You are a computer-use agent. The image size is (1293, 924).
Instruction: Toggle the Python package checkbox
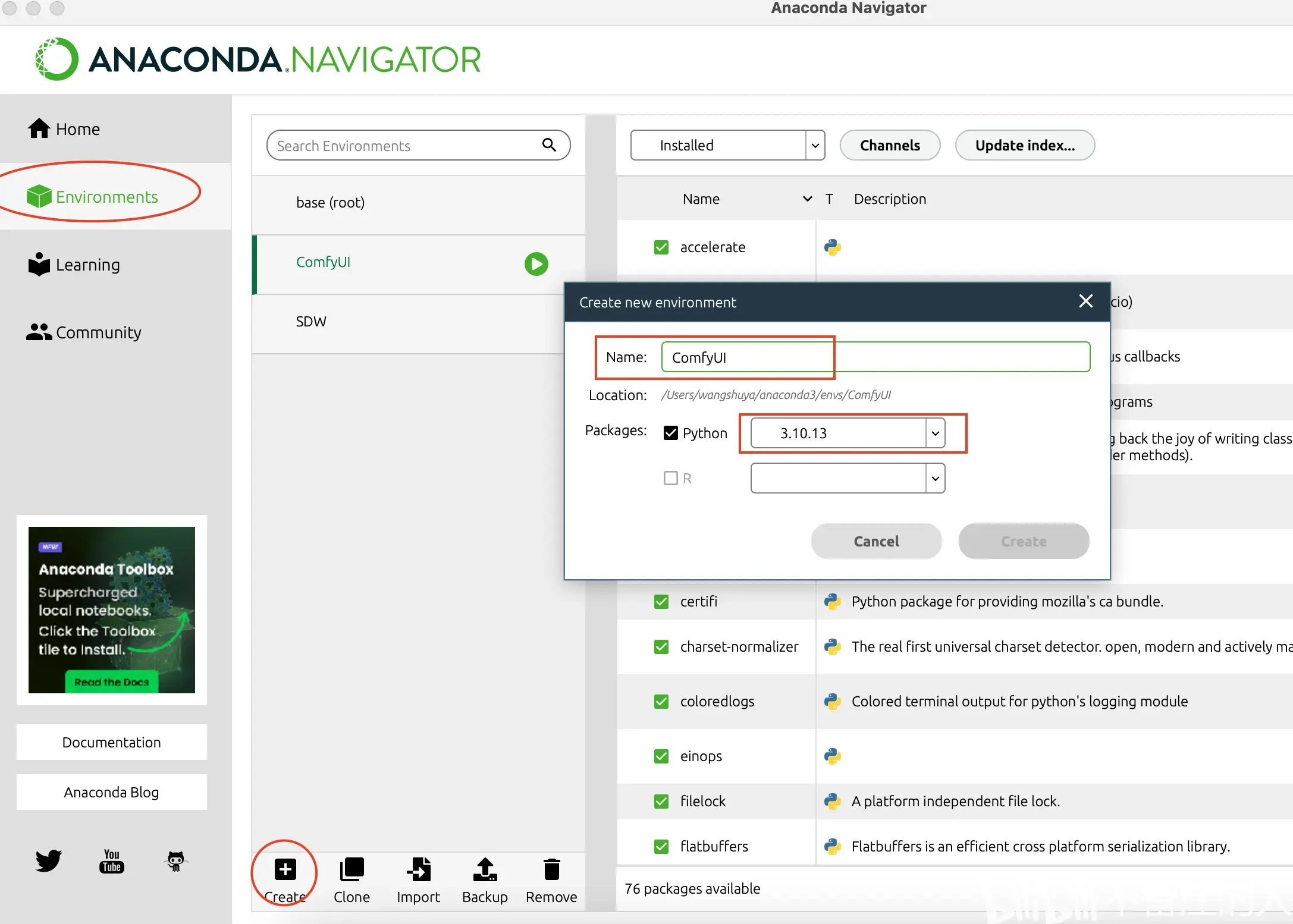click(x=670, y=433)
